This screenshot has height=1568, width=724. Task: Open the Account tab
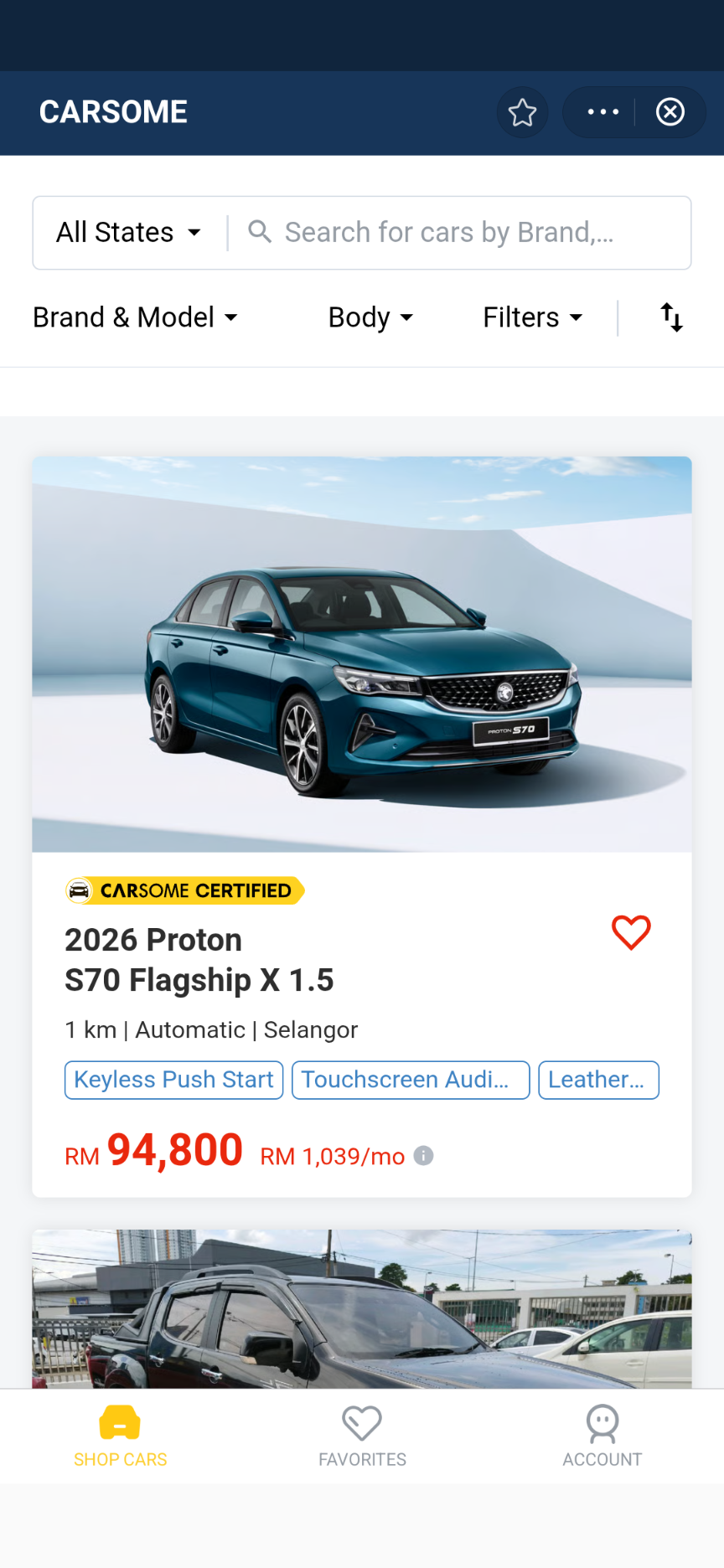[602, 1436]
